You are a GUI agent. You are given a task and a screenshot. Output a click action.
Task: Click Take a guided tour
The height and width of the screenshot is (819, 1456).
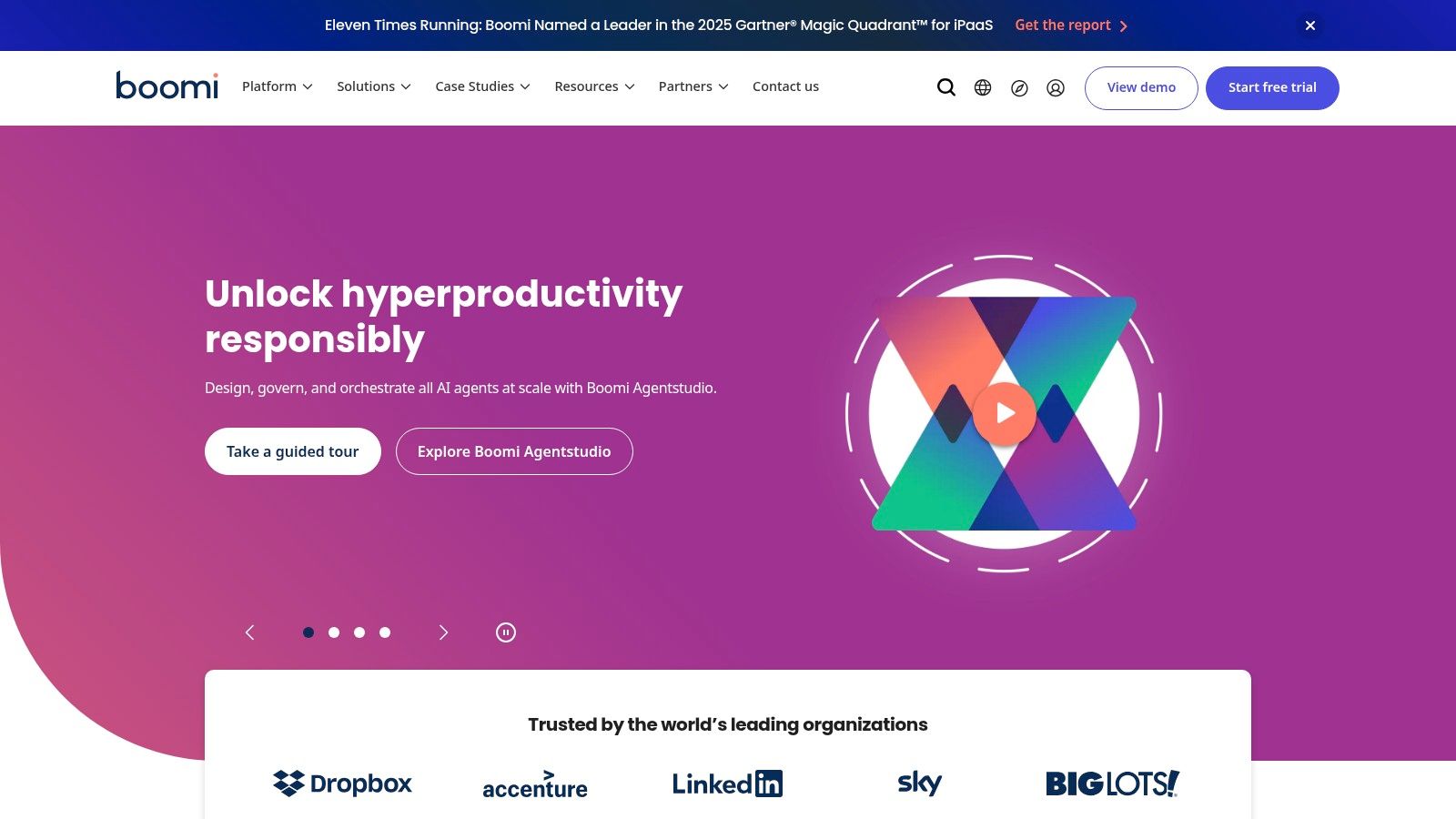click(x=293, y=451)
